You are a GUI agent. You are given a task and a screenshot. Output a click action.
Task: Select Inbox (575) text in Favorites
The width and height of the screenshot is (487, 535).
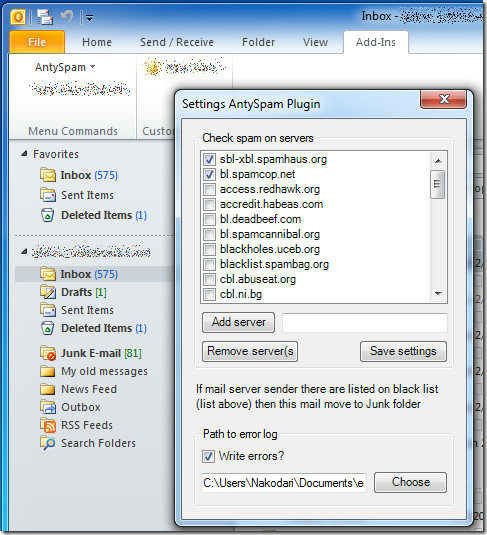[x=89, y=175]
